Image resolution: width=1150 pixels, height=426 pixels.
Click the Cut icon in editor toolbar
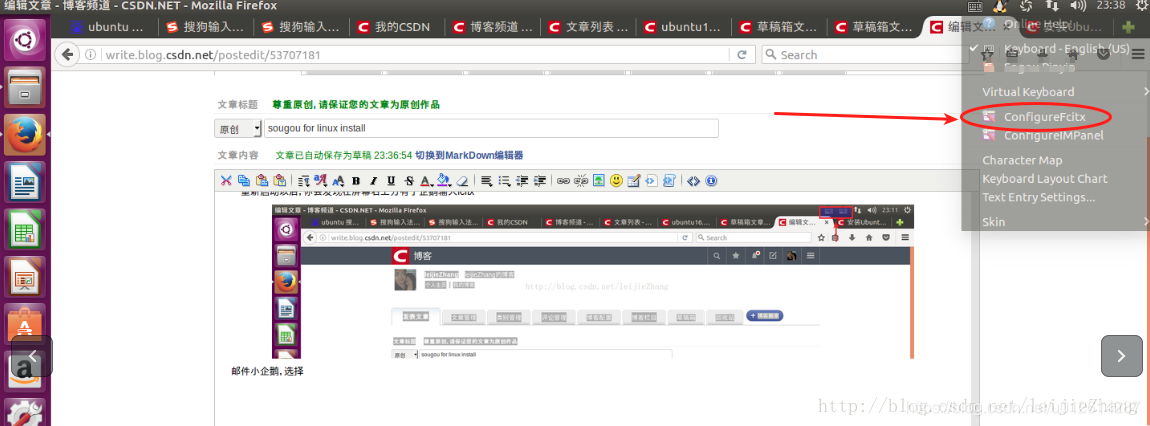coord(226,180)
